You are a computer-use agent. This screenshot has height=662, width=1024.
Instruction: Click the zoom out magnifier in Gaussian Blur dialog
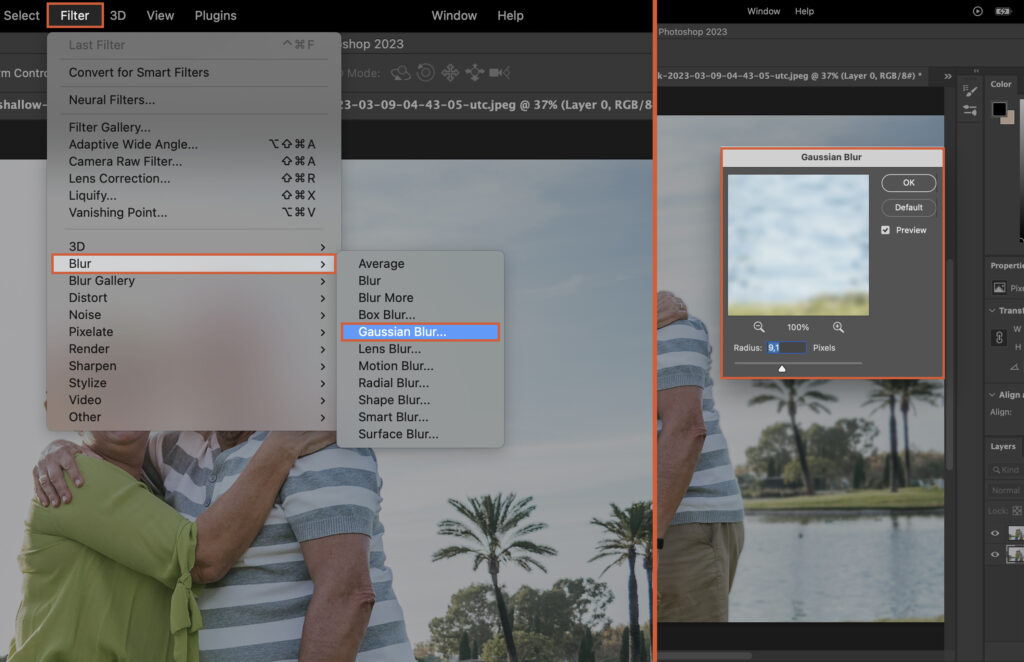[x=758, y=327]
